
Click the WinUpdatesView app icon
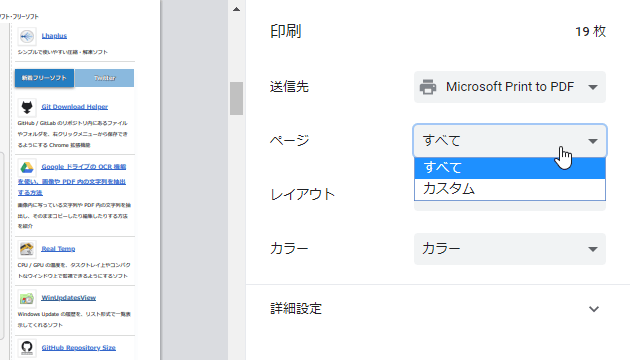(x=27, y=299)
